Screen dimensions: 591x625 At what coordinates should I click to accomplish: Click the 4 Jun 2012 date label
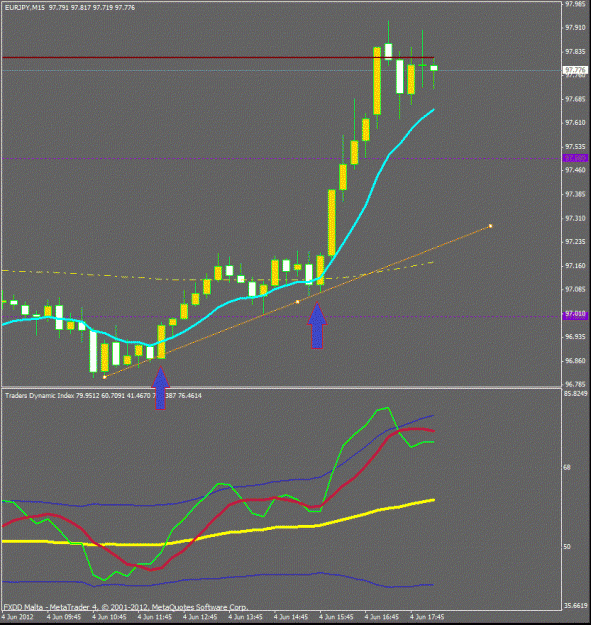click(18, 617)
